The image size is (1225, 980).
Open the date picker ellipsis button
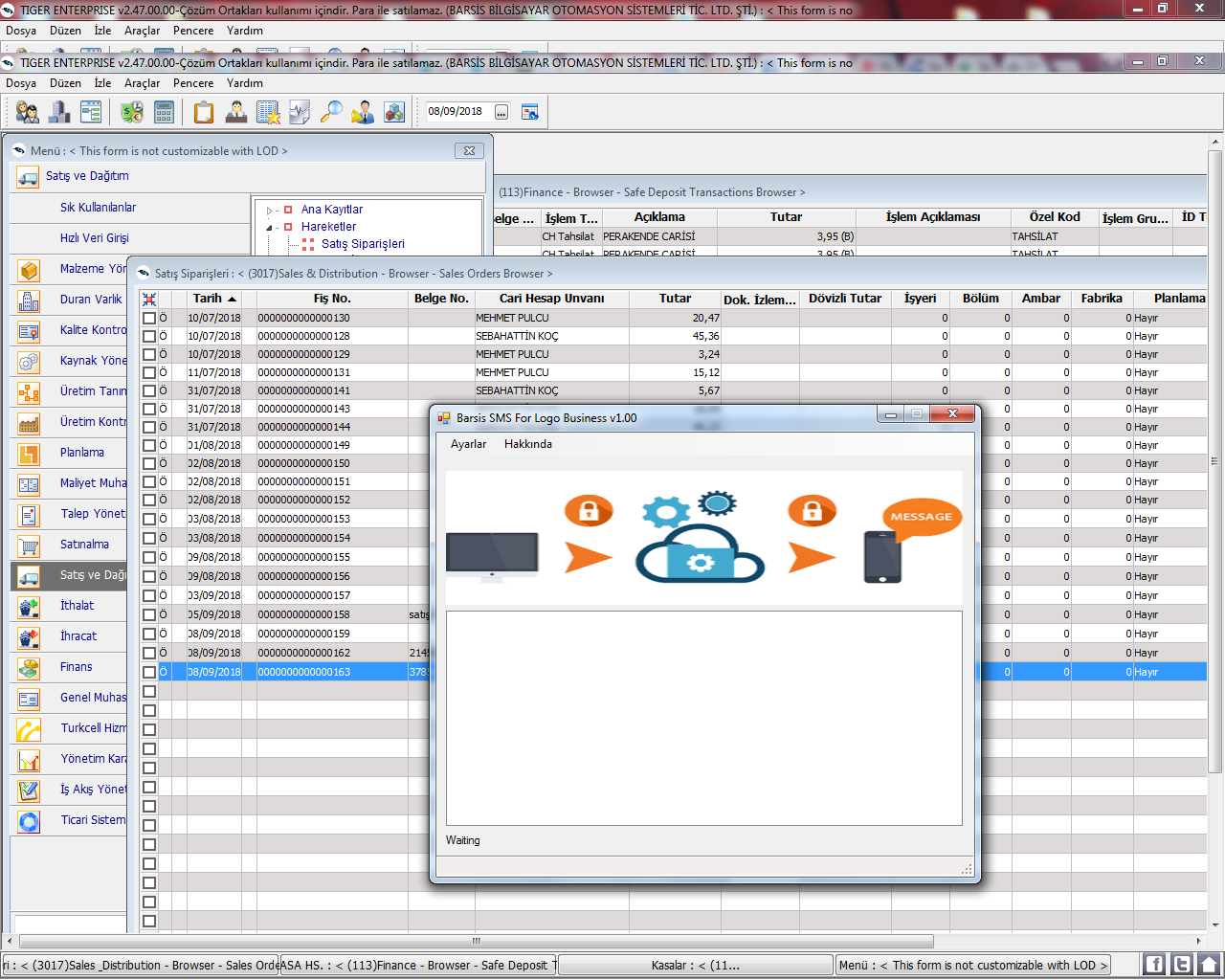coord(501,112)
